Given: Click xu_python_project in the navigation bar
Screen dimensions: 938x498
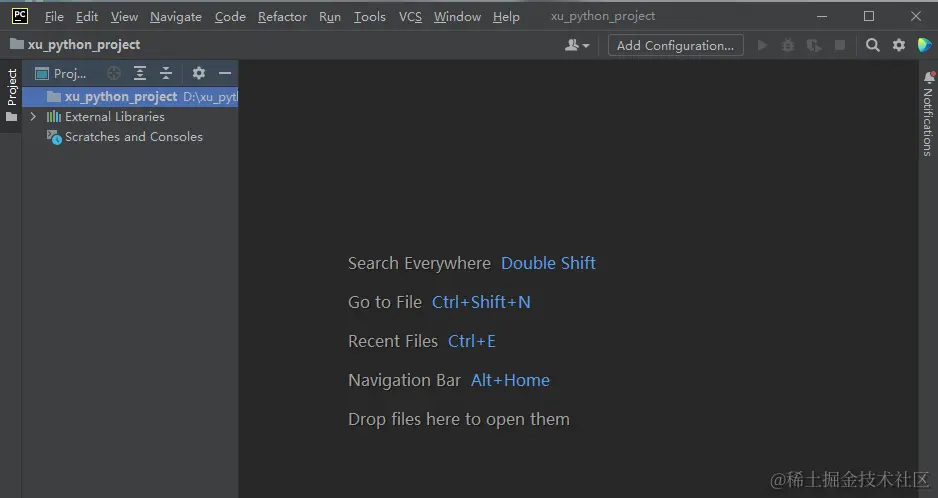Looking at the screenshot, I should pos(75,44).
